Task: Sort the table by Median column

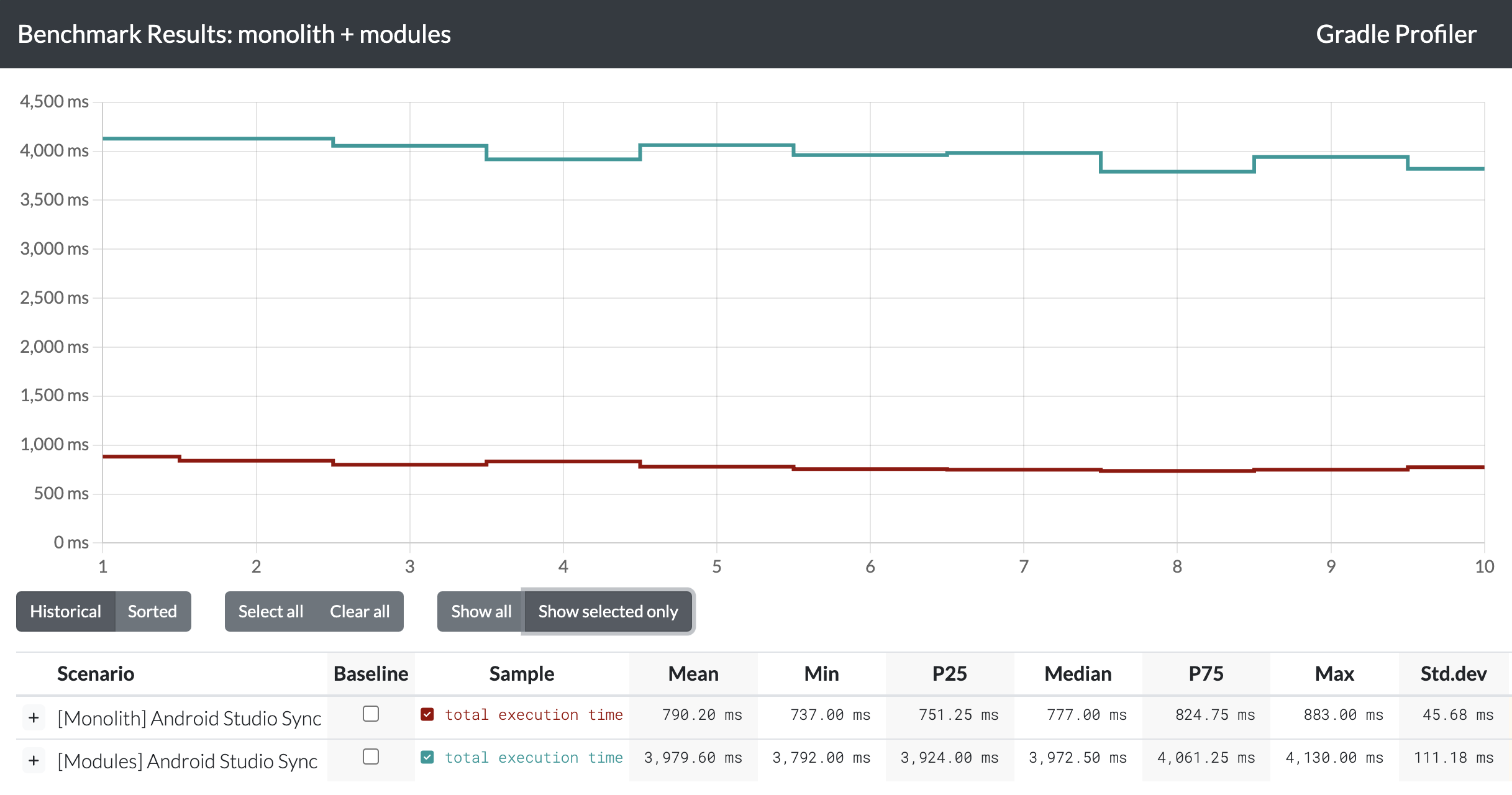Action: coord(1078,673)
